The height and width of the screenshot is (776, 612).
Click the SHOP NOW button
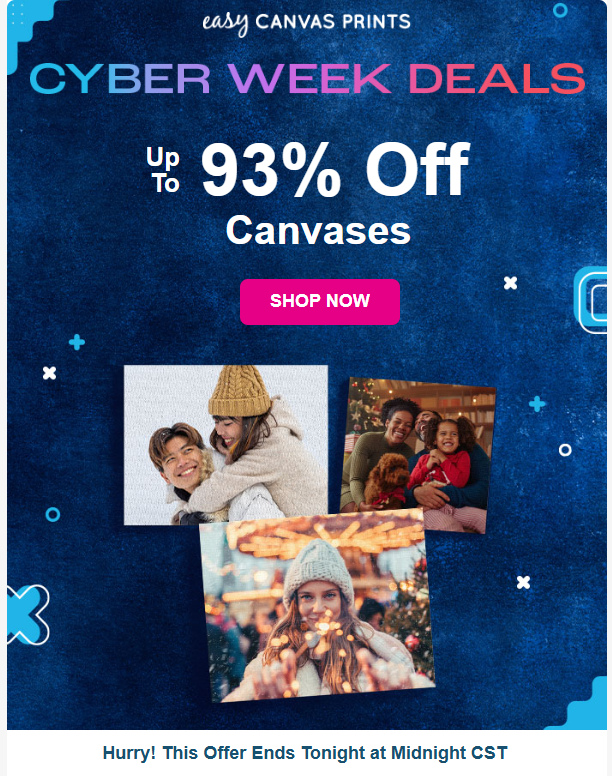320,302
